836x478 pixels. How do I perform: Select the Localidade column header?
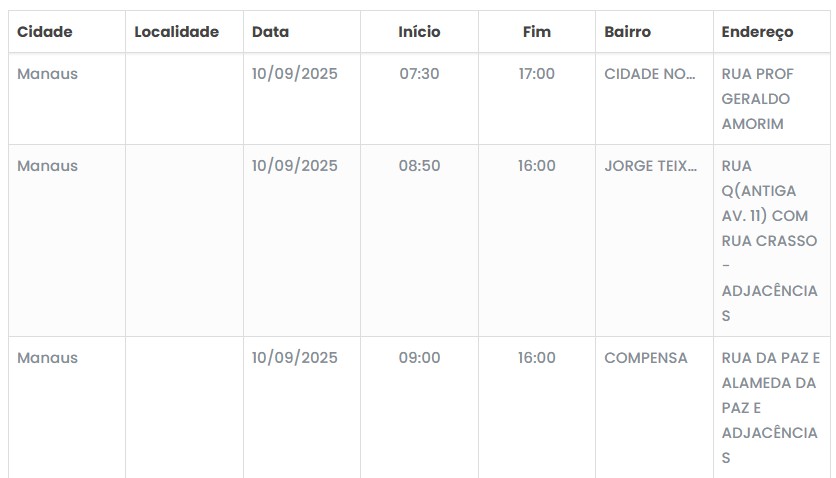(x=176, y=32)
